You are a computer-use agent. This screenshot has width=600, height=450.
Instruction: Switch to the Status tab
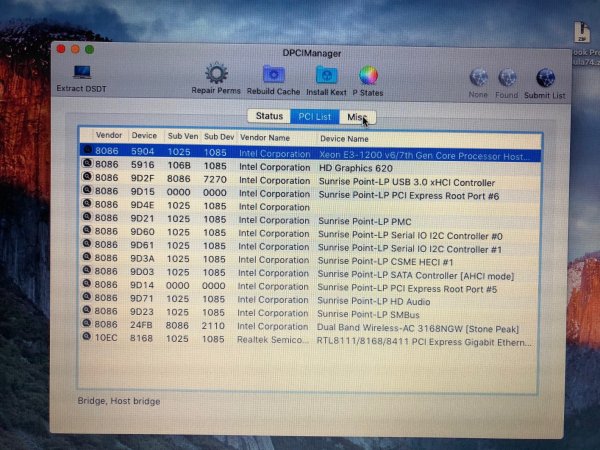point(269,116)
